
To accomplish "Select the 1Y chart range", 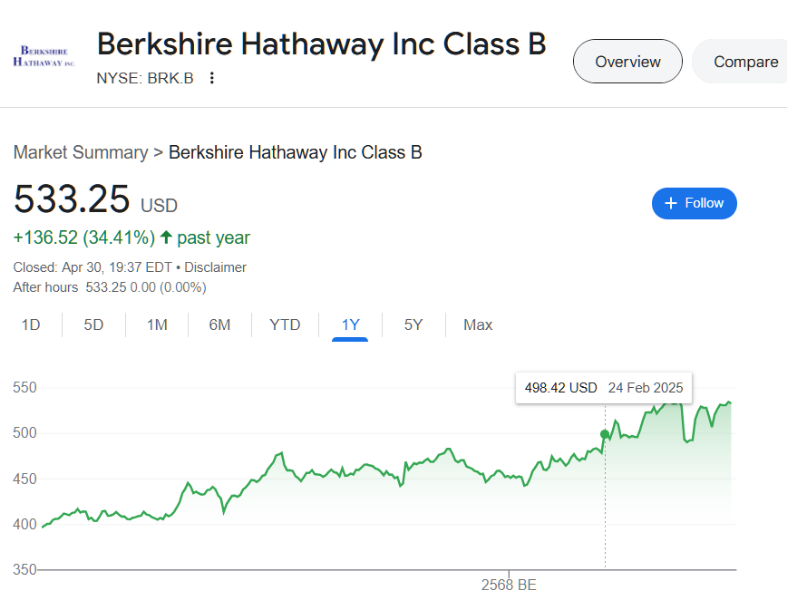I will click(x=350, y=325).
